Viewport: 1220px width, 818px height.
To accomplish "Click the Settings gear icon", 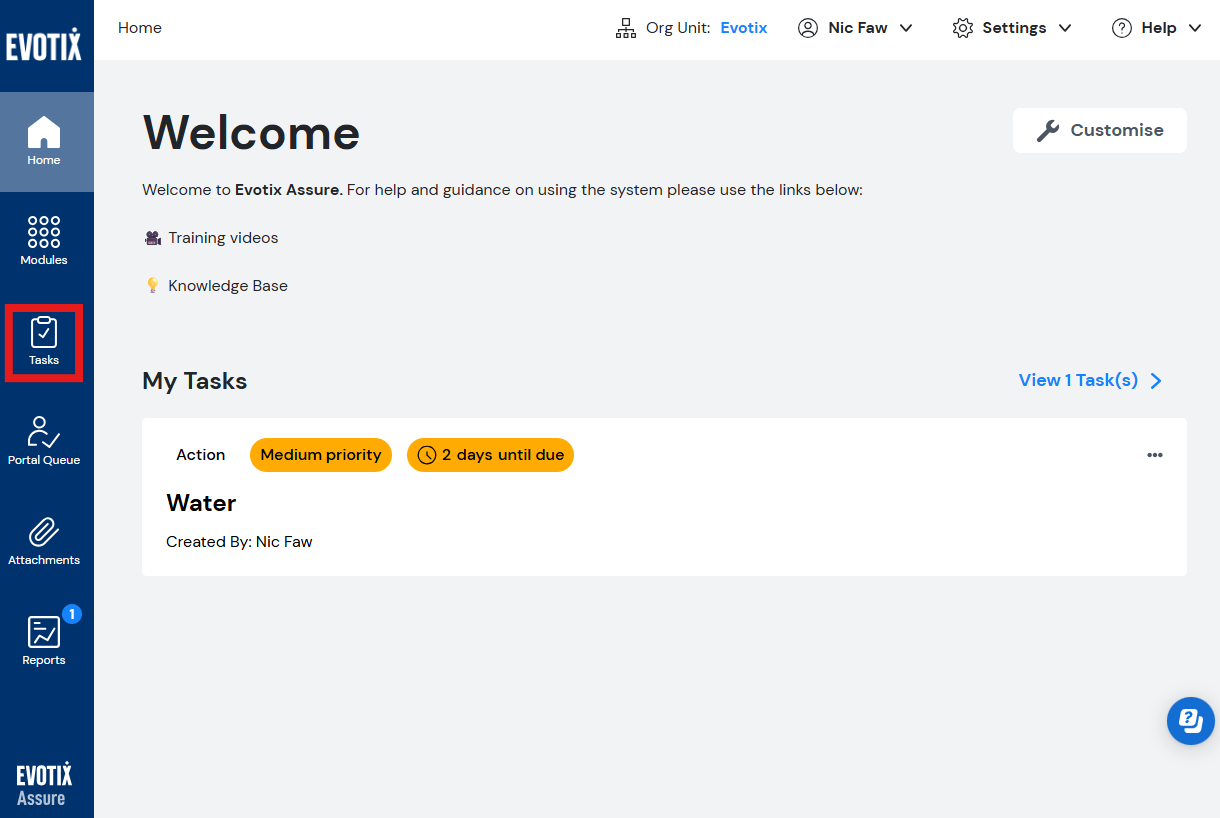I will (963, 28).
